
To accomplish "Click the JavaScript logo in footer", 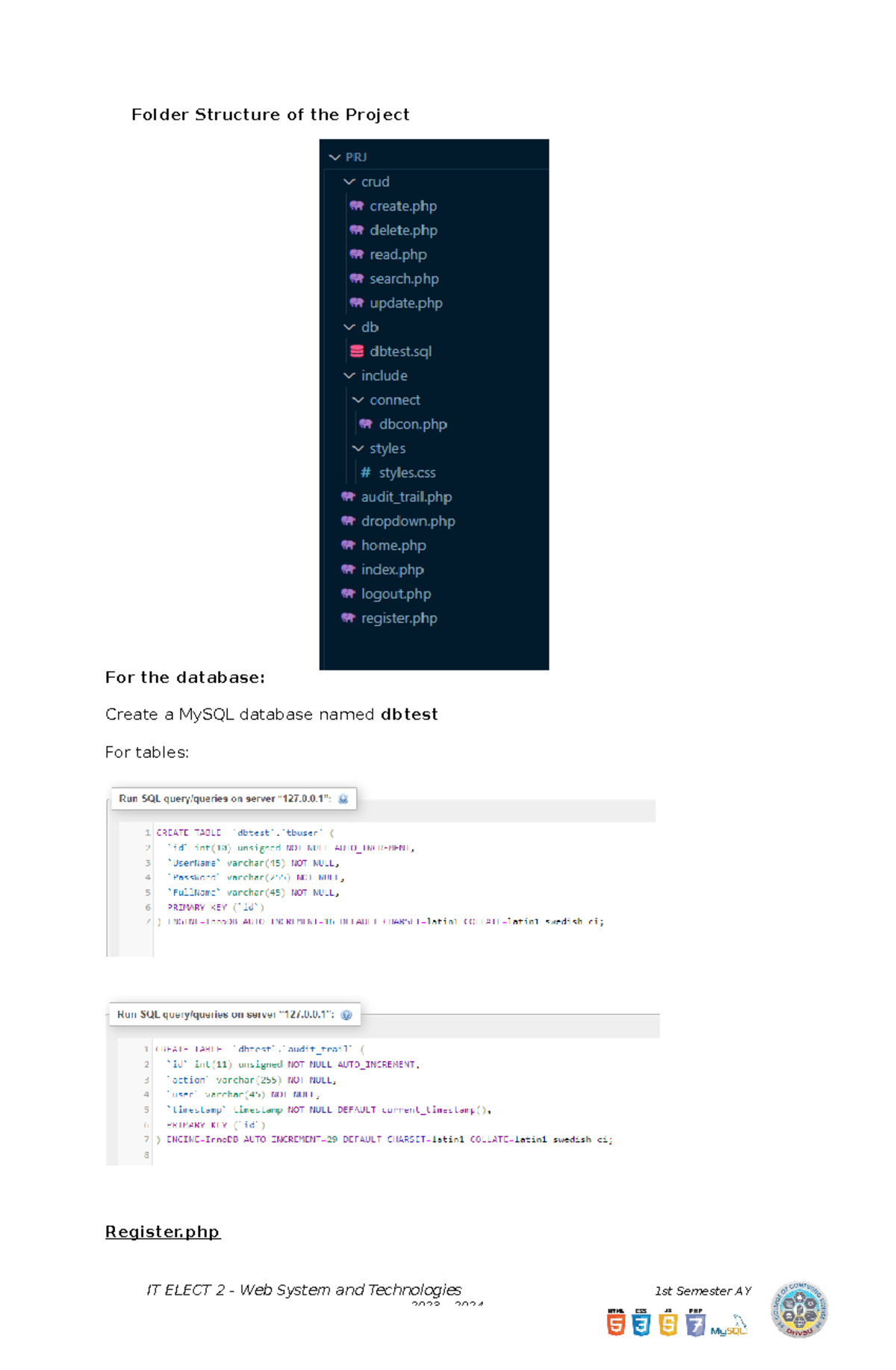I will [x=668, y=1322].
